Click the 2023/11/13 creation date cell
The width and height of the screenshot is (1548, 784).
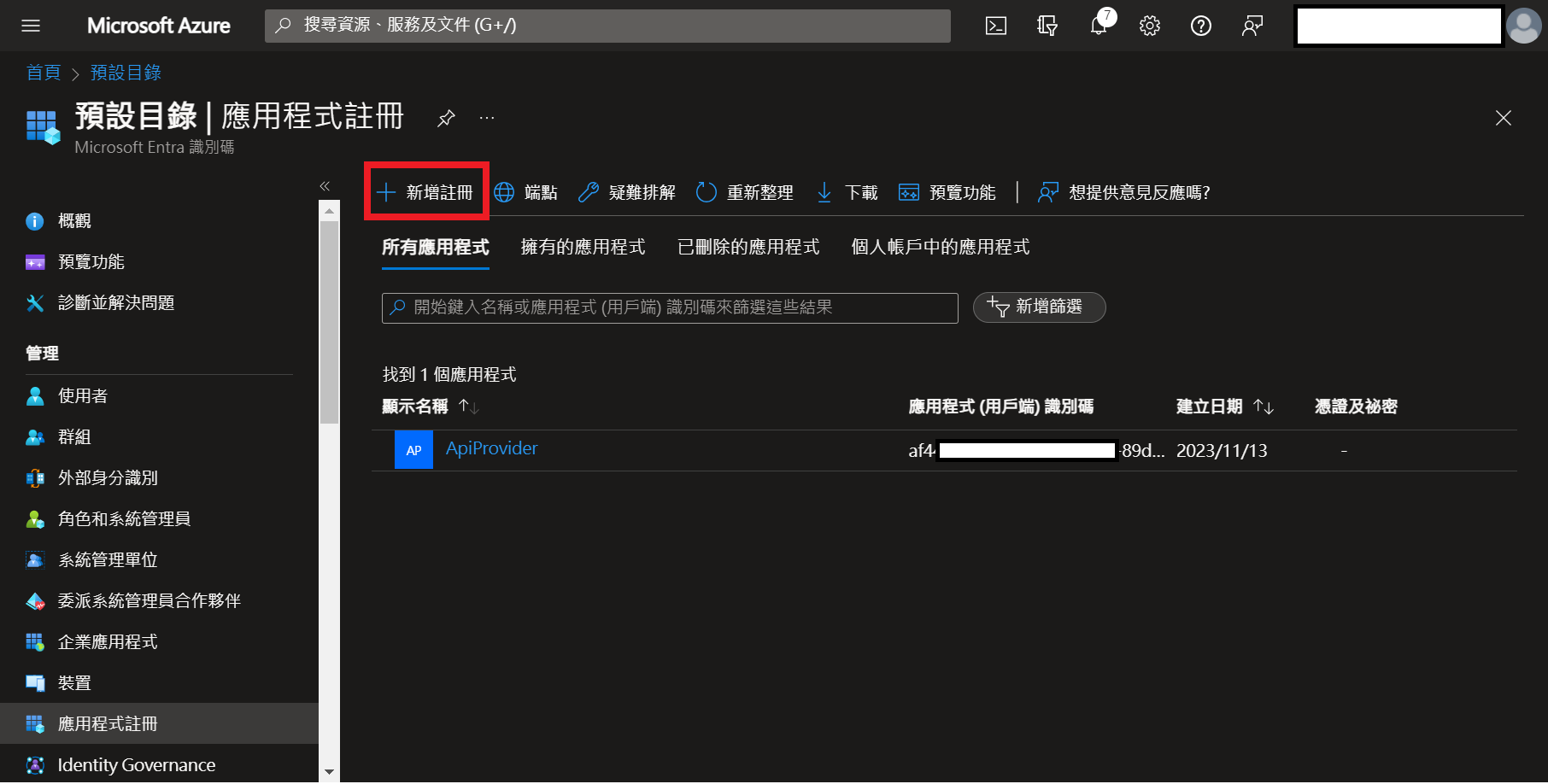[1222, 451]
